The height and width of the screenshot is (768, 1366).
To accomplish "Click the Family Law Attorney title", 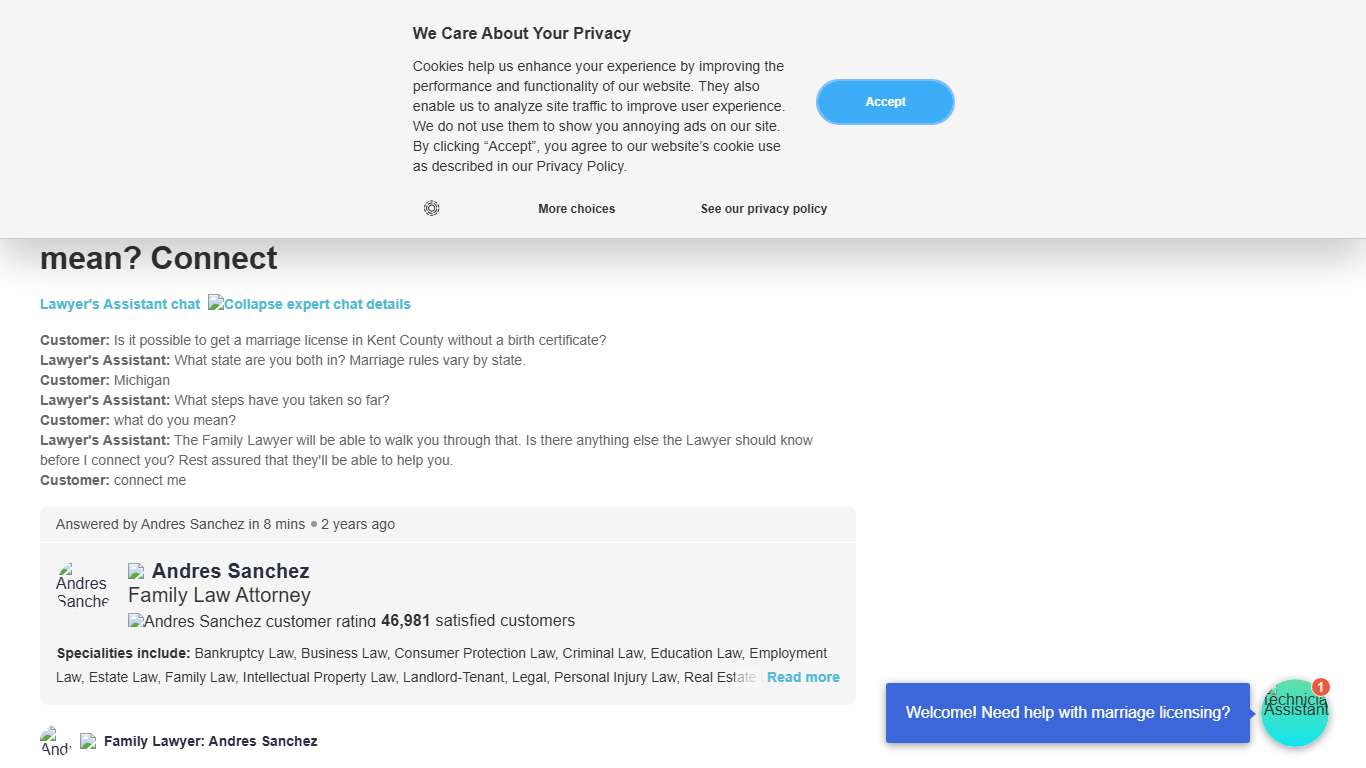I will coord(219,596).
